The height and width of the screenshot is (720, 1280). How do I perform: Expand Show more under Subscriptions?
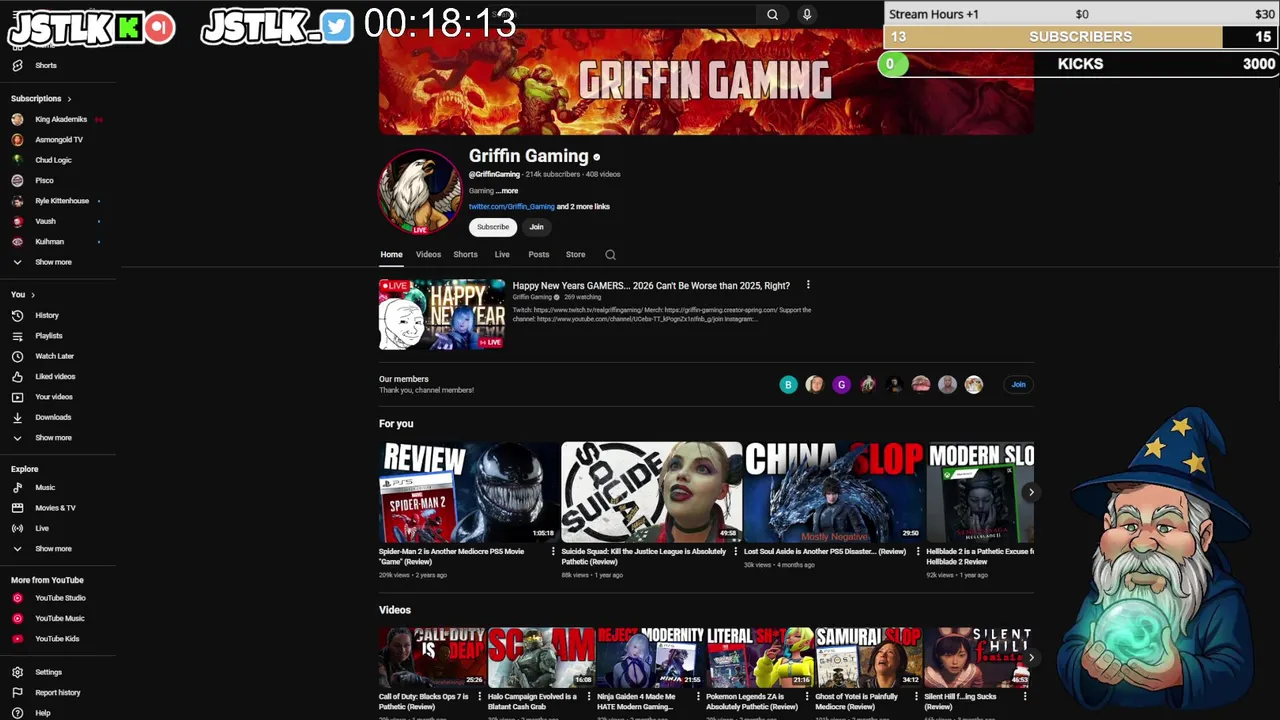(53, 262)
